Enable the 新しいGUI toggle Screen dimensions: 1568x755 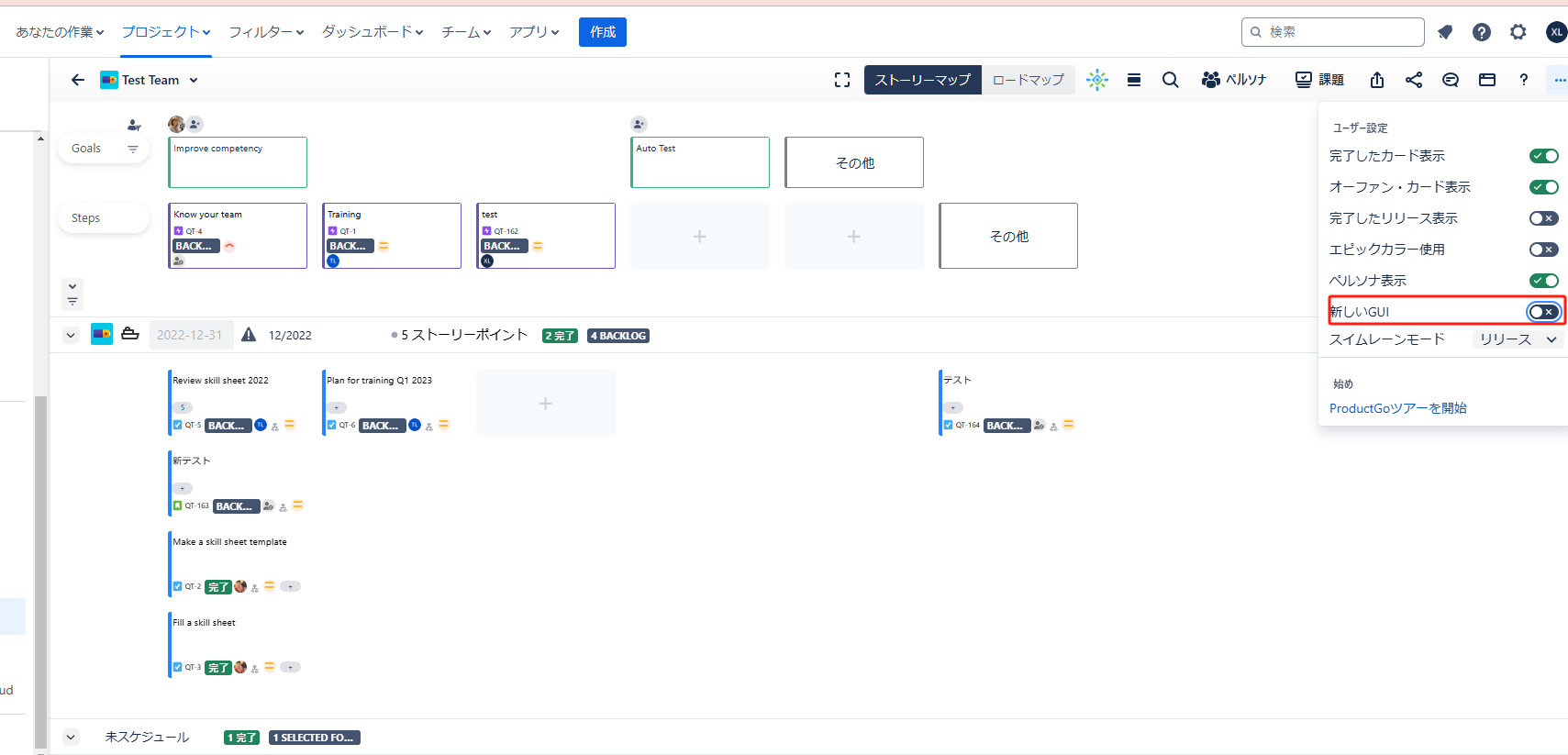click(x=1543, y=312)
